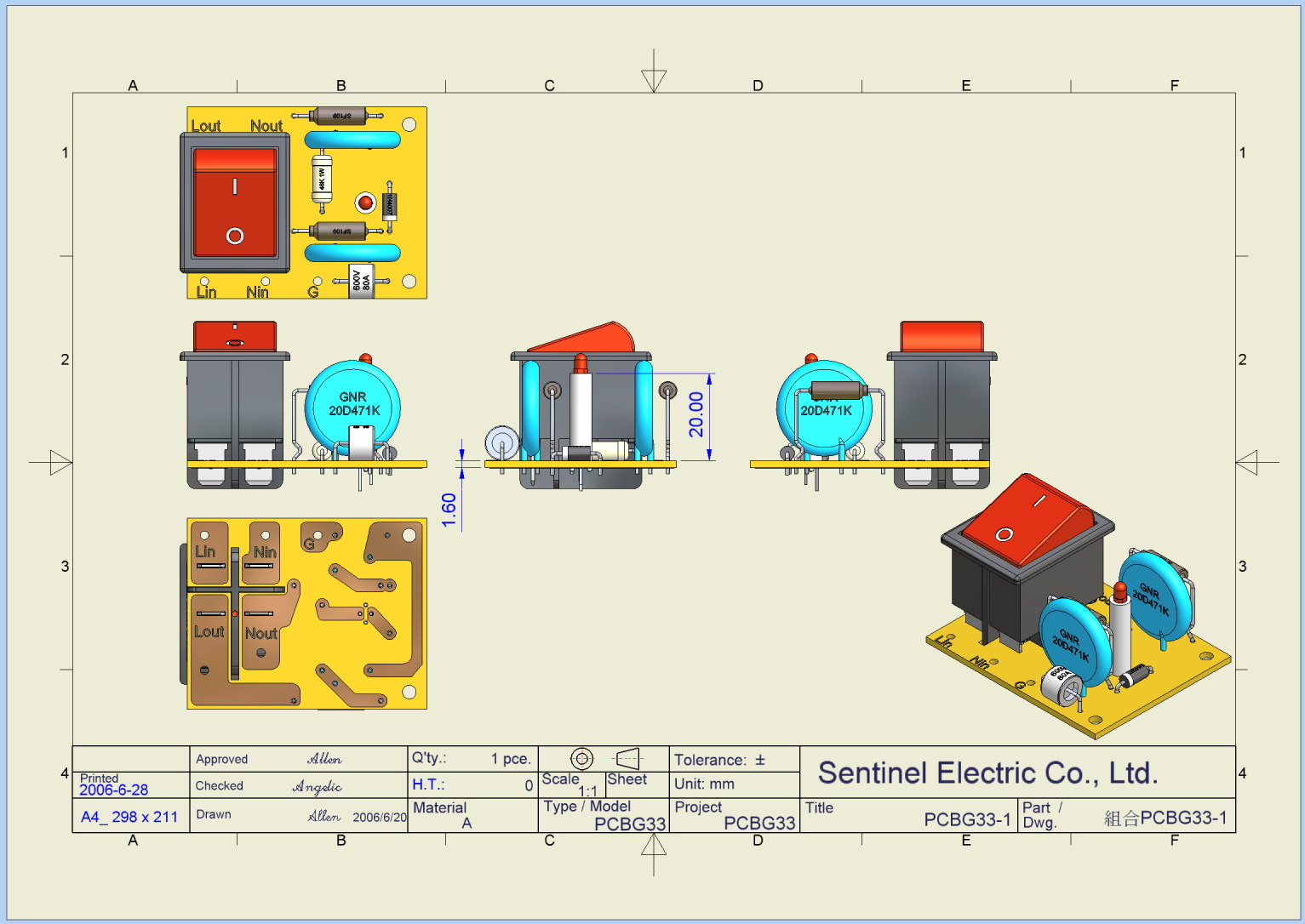Click the A4_ 298 x 211 sheet size text
The image size is (1305, 924).
click(129, 817)
